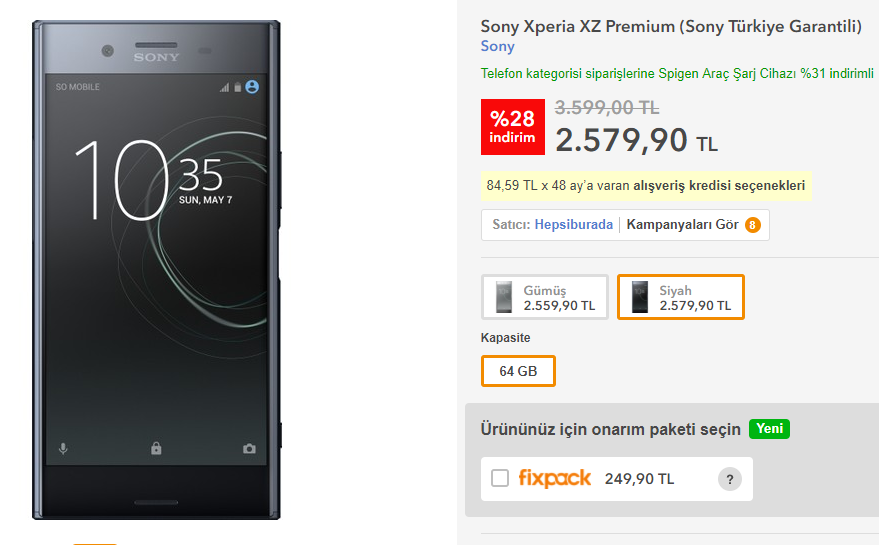
Task: Open the Sony brand link
Action: (498, 46)
